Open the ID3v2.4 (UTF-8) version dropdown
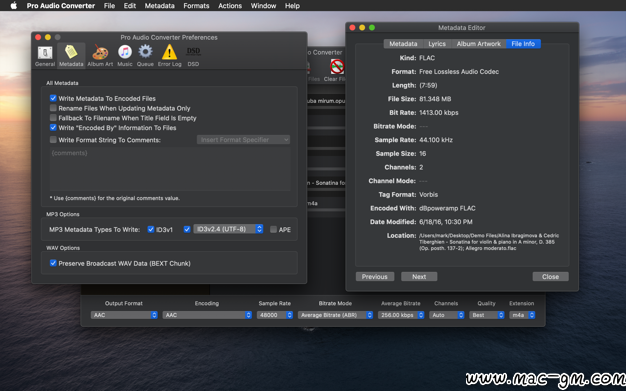 tap(228, 229)
